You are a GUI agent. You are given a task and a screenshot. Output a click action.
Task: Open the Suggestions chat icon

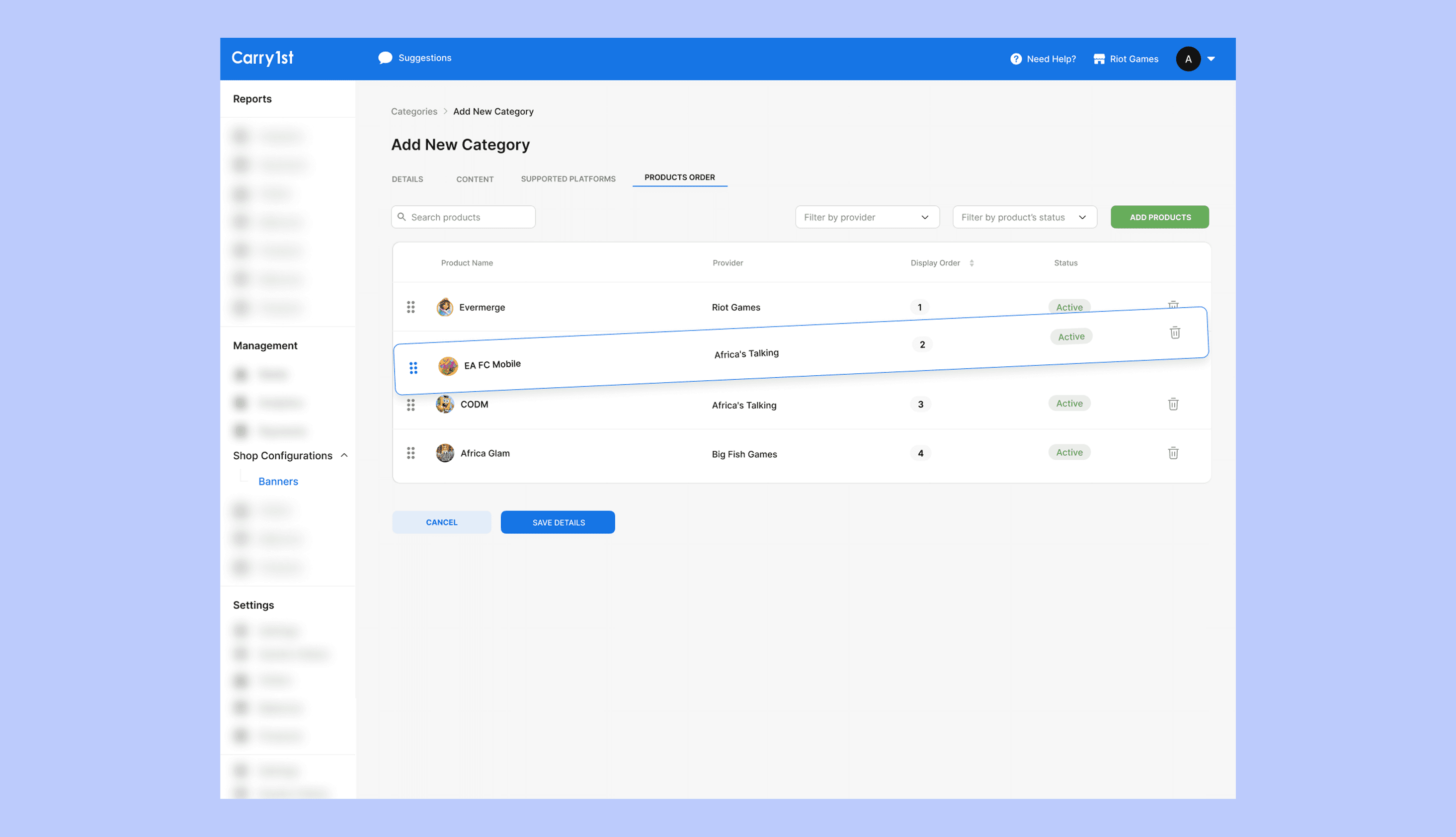tap(385, 58)
